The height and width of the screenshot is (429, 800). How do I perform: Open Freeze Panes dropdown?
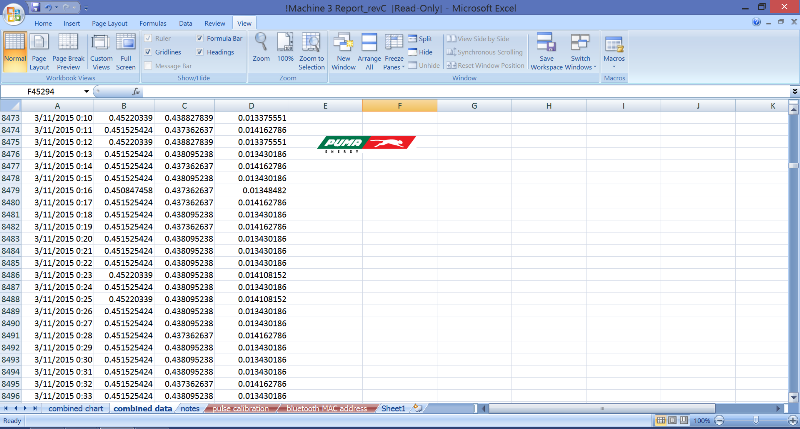click(394, 52)
